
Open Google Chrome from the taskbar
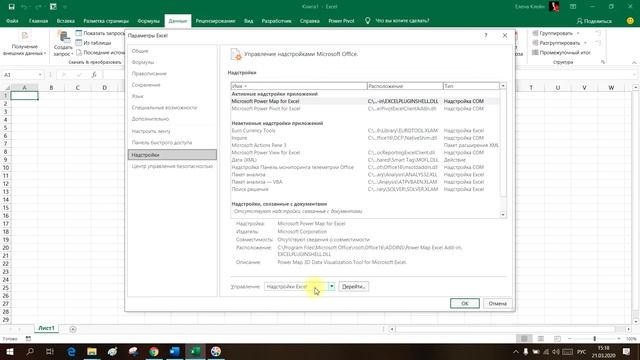[x=154, y=351]
